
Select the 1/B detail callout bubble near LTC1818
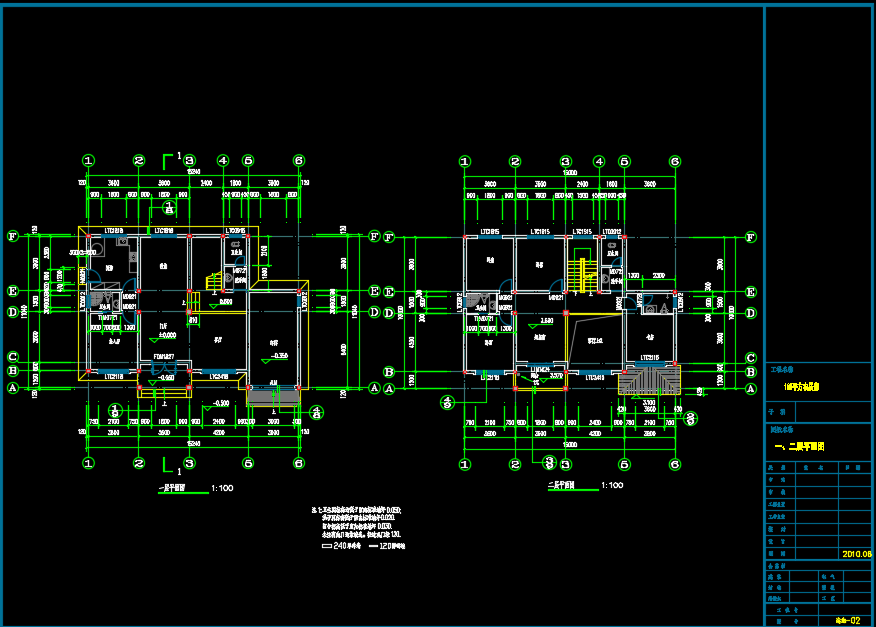tap(169, 208)
